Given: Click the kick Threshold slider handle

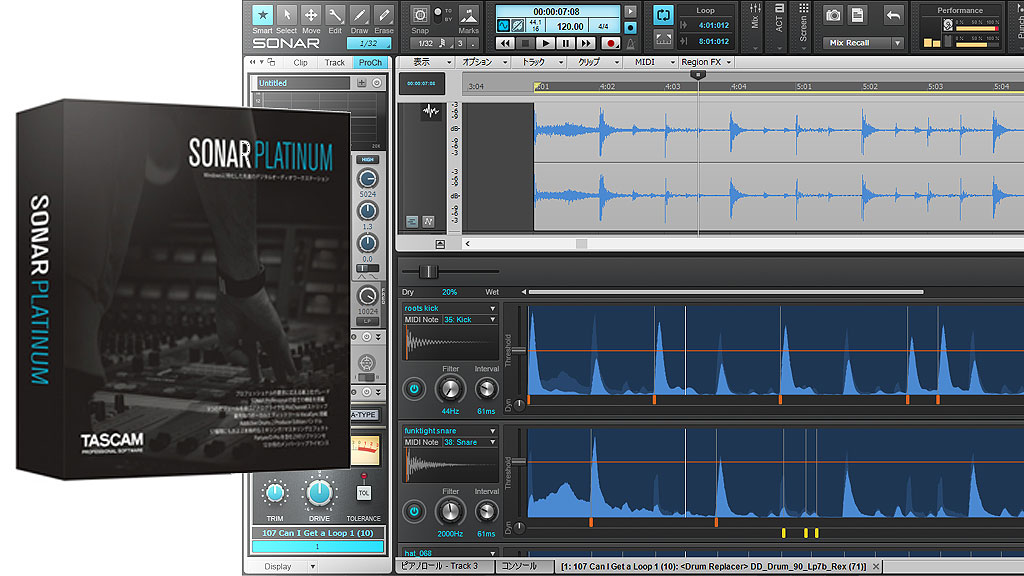Looking at the screenshot, I should coord(519,351).
